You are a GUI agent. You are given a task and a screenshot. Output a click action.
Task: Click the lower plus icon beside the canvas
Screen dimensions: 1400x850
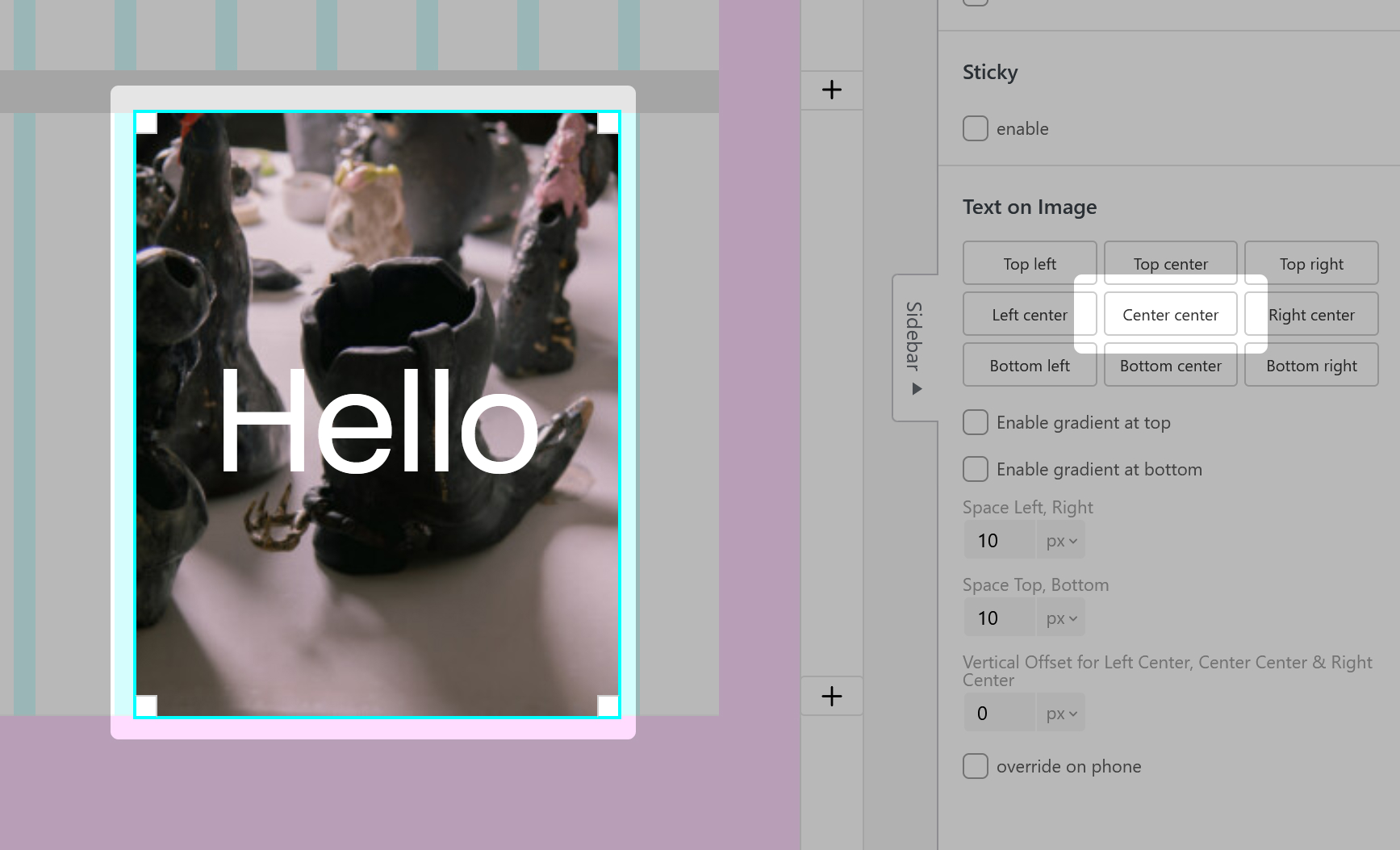(831, 696)
